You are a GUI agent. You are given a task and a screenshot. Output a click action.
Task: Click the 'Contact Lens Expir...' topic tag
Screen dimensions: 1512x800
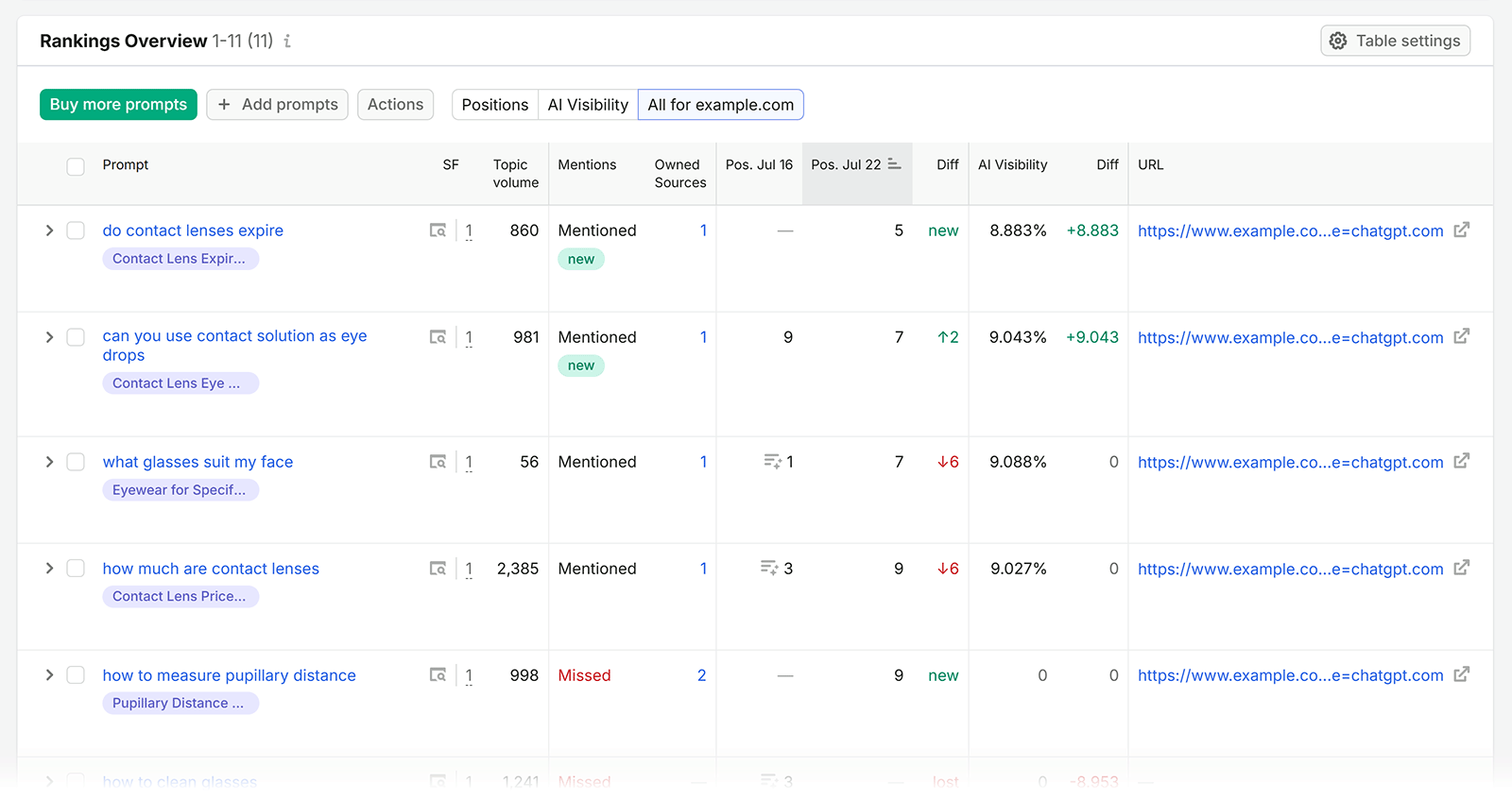pos(180,259)
